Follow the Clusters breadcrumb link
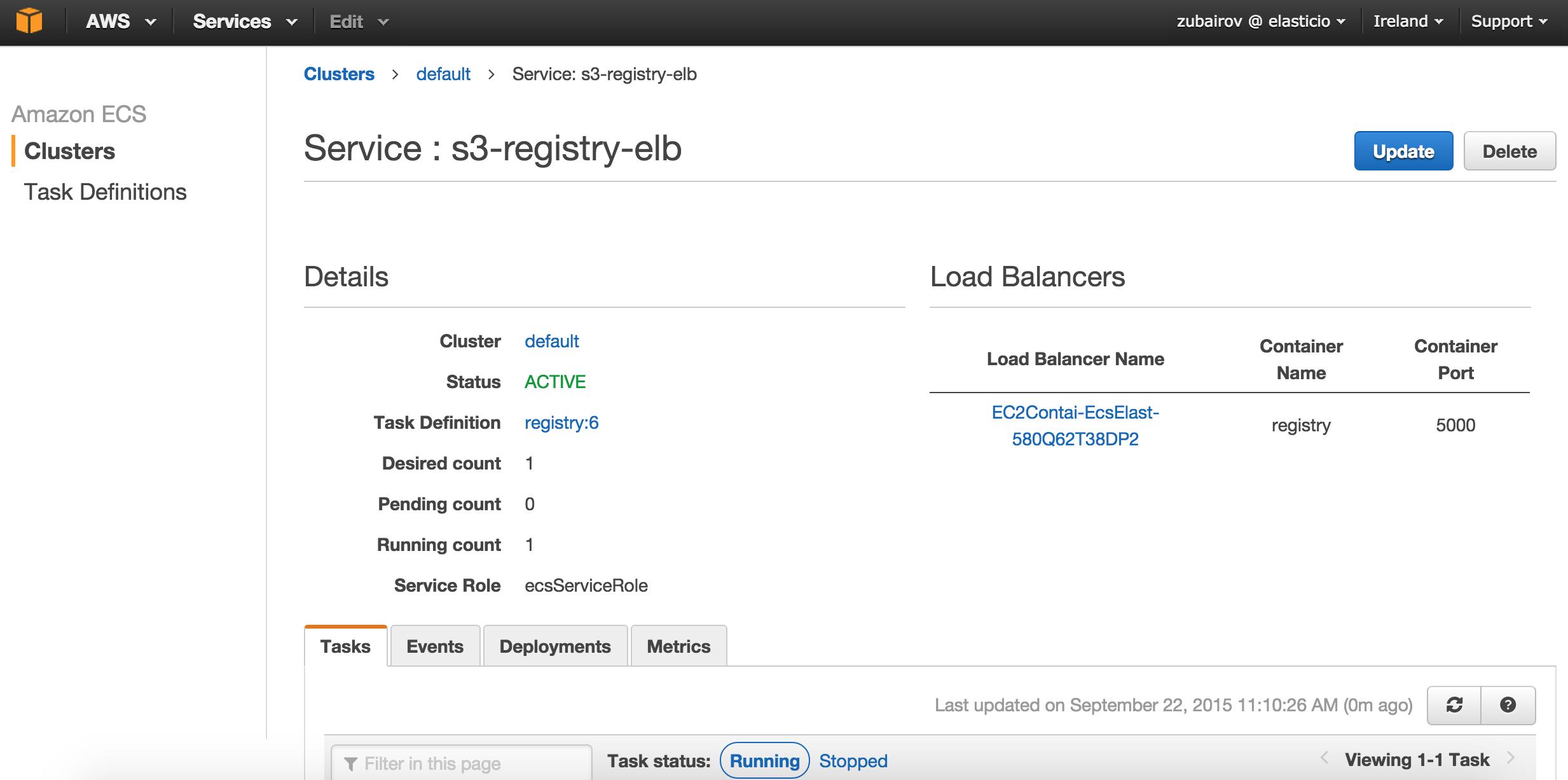The width and height of the screenshot is (1568, 780). click(339, 74)
